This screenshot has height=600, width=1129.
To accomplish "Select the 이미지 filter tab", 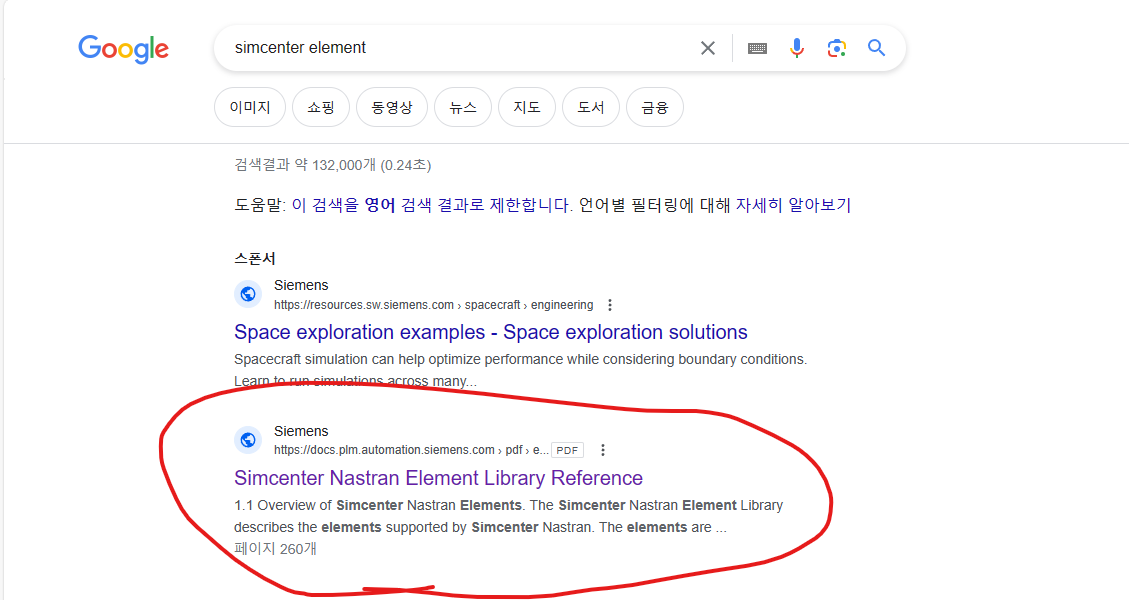I will pyautogui.click(x=250, y=107).
